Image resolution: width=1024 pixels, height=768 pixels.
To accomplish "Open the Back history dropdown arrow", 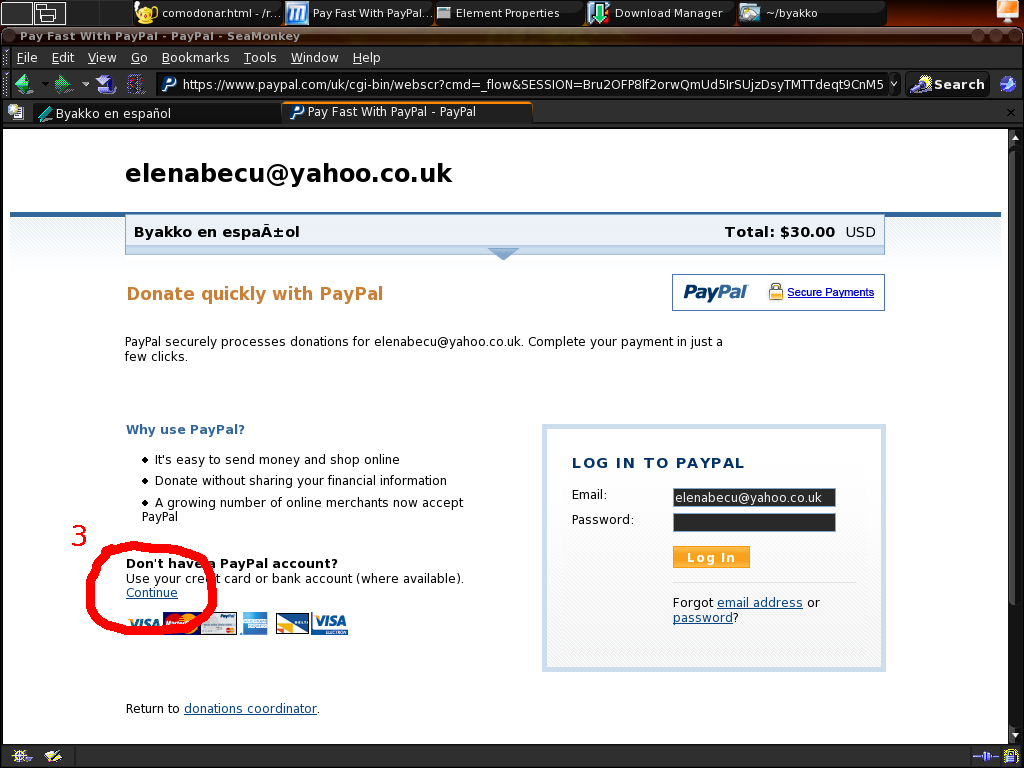I will pos(44,84).
